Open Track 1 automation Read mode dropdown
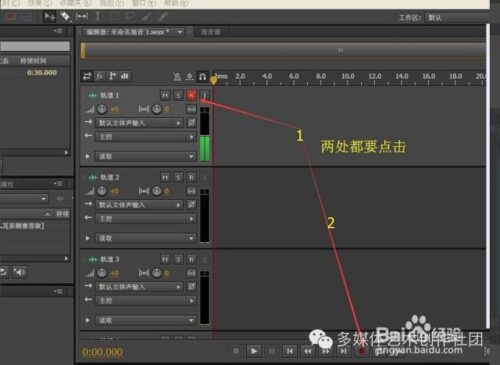 pos(146,156)
